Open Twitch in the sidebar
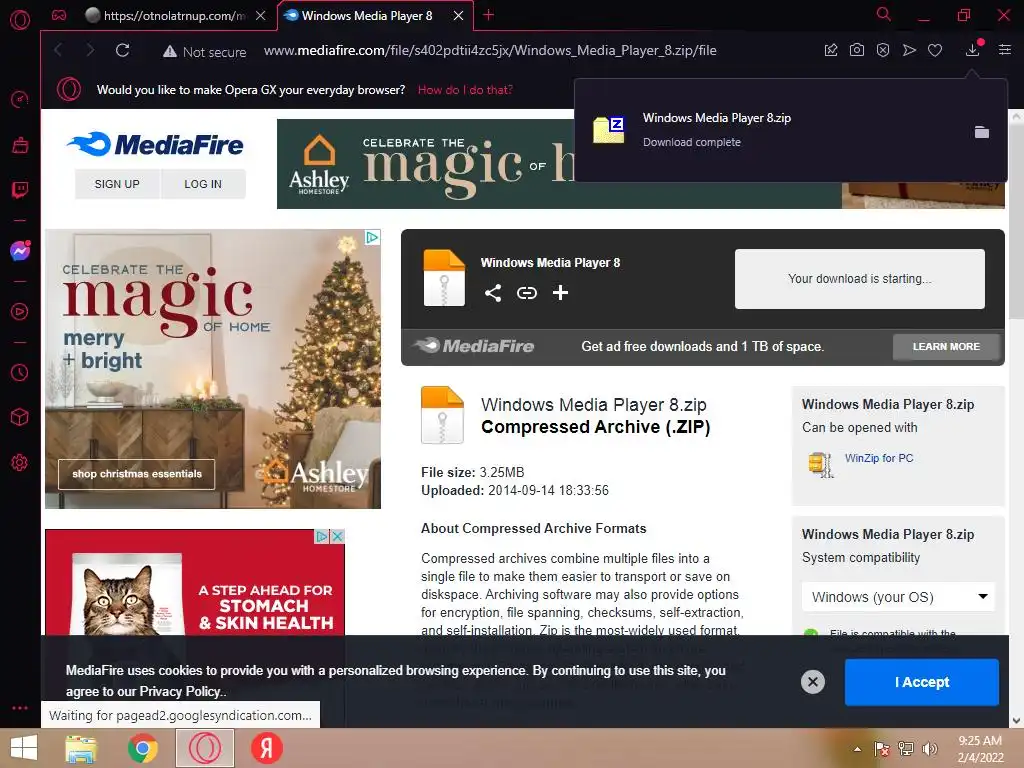 point(20,190)
